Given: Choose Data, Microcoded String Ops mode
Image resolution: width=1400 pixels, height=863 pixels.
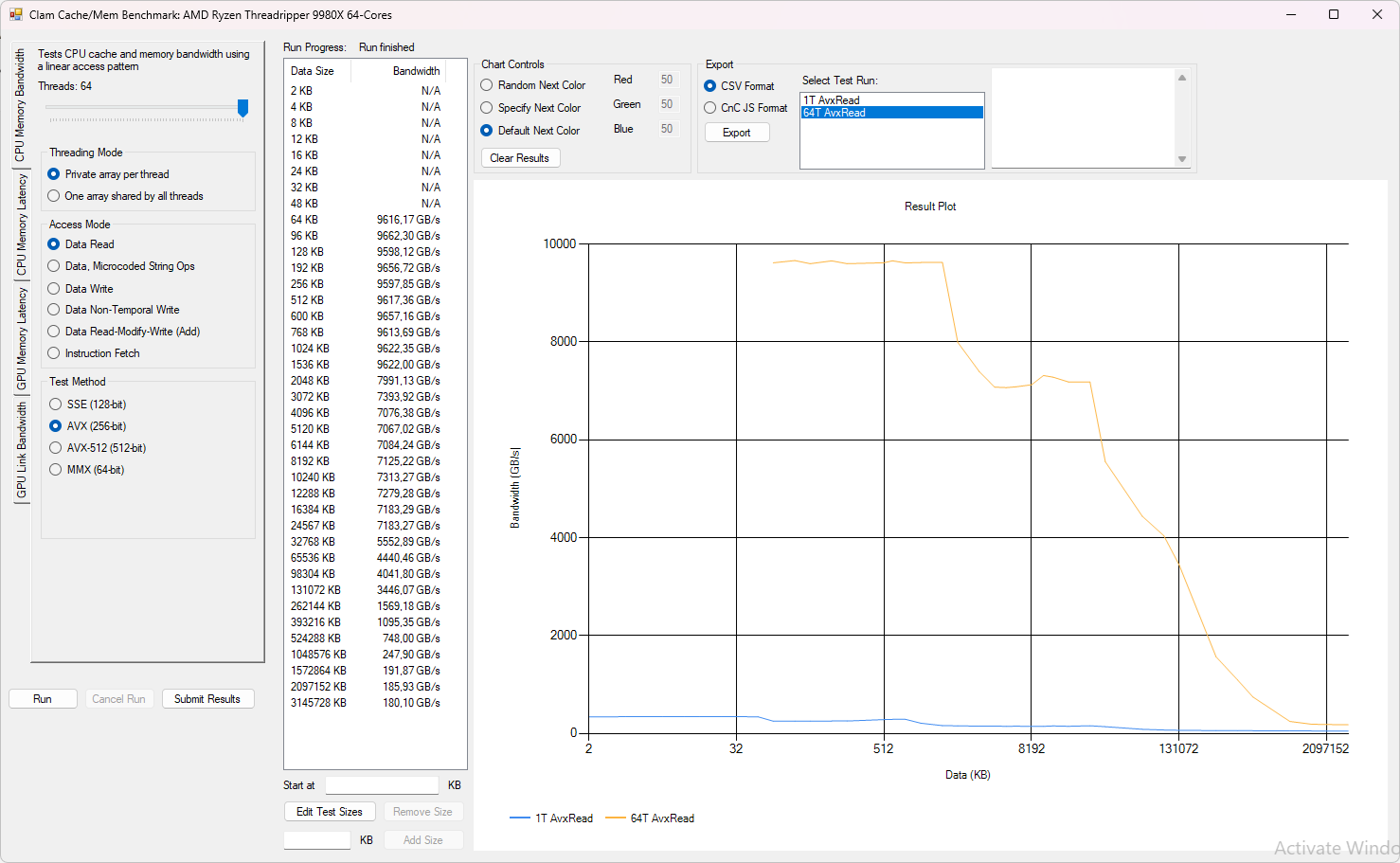Looking at the screenshot, I should pyautogui.click(x=121, y=266).
